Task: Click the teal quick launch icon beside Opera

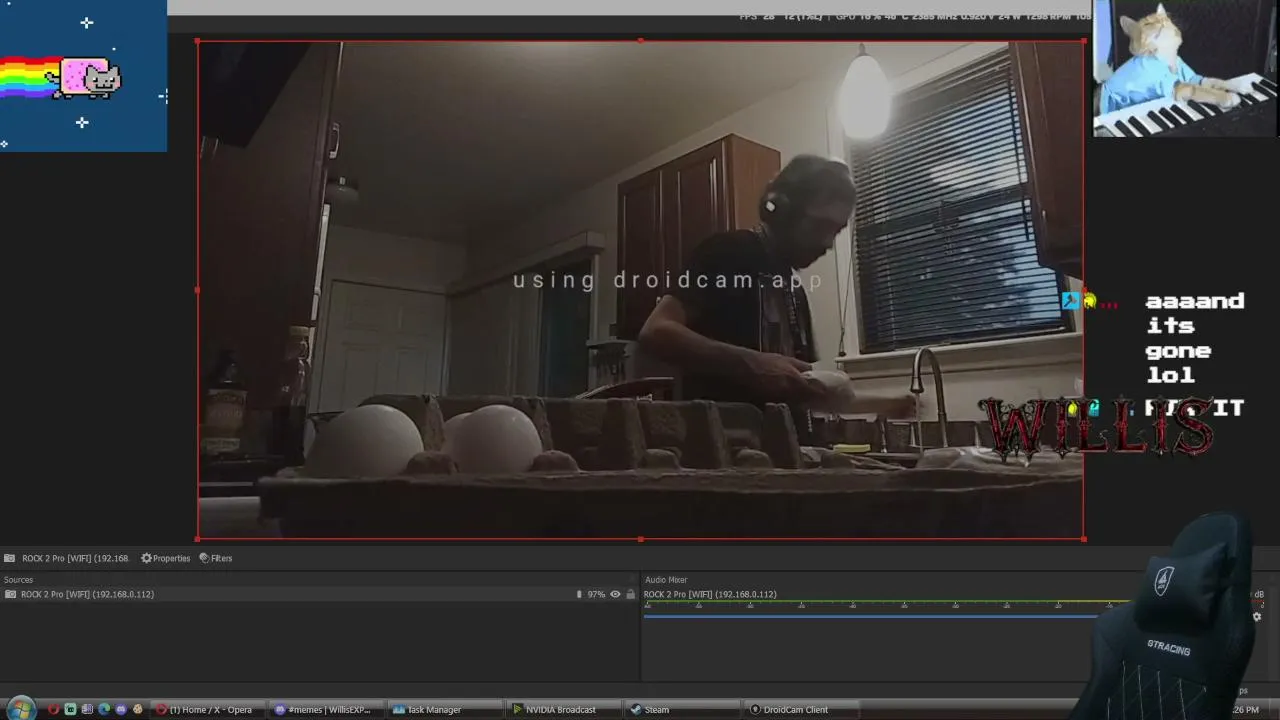Action: (70, 709)
